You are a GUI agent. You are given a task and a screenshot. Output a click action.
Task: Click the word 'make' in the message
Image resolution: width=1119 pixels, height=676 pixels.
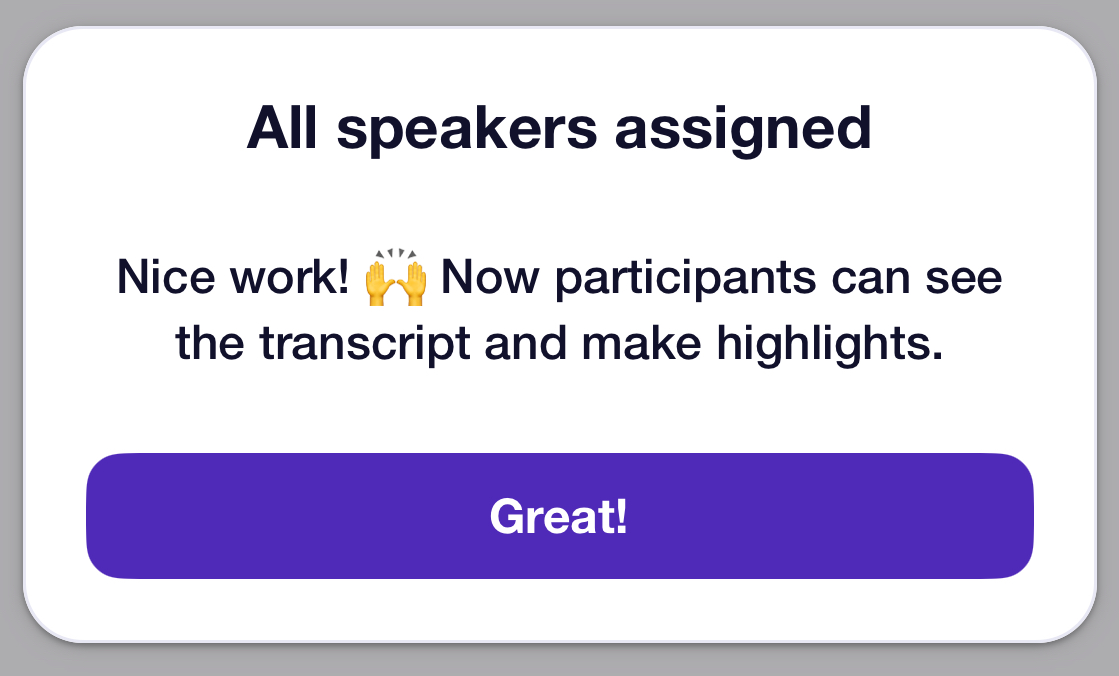pyautogui.click(x=641, y=343)
